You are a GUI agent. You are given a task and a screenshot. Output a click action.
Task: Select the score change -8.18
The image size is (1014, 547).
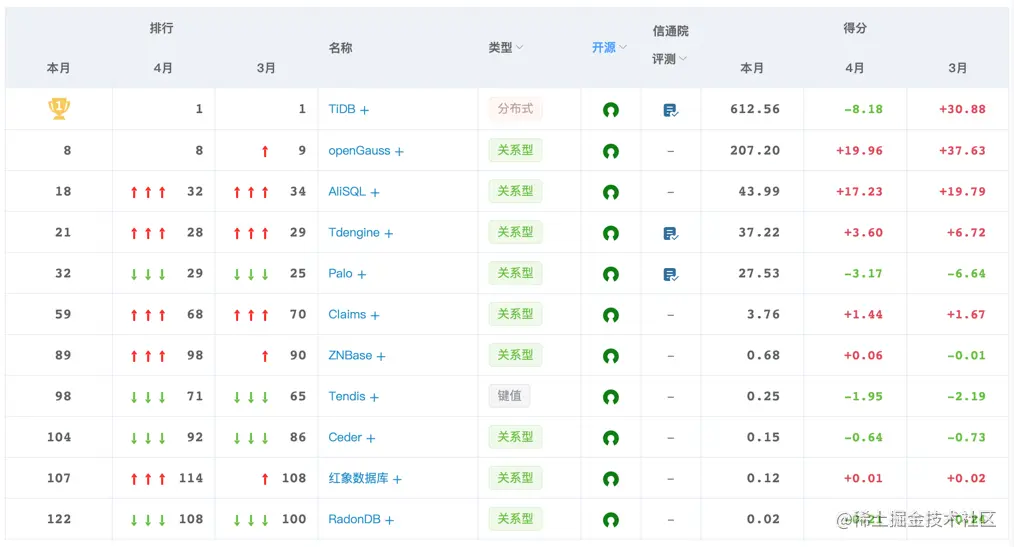863,109
